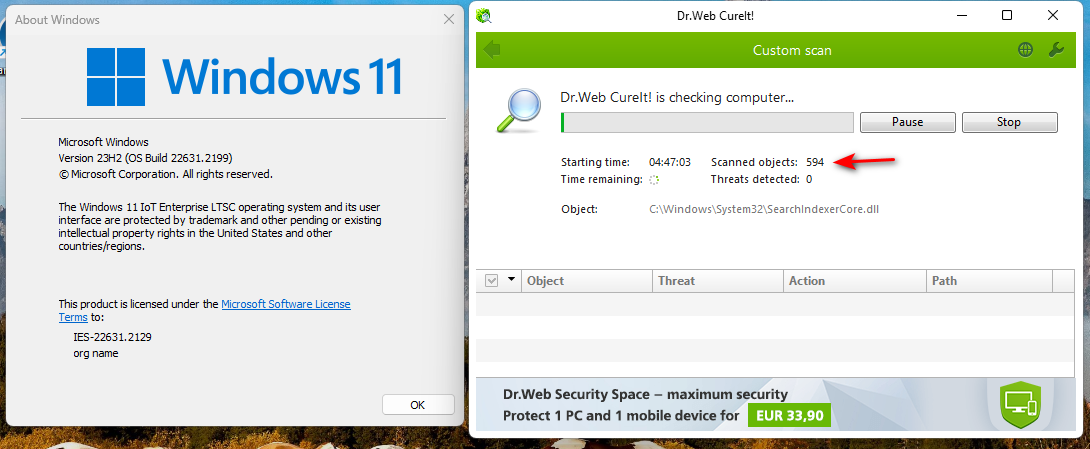The height and width of the screenshot is (449, 1090).
Task: Close the About Windows dialog
Action: [x=449, y=19]
